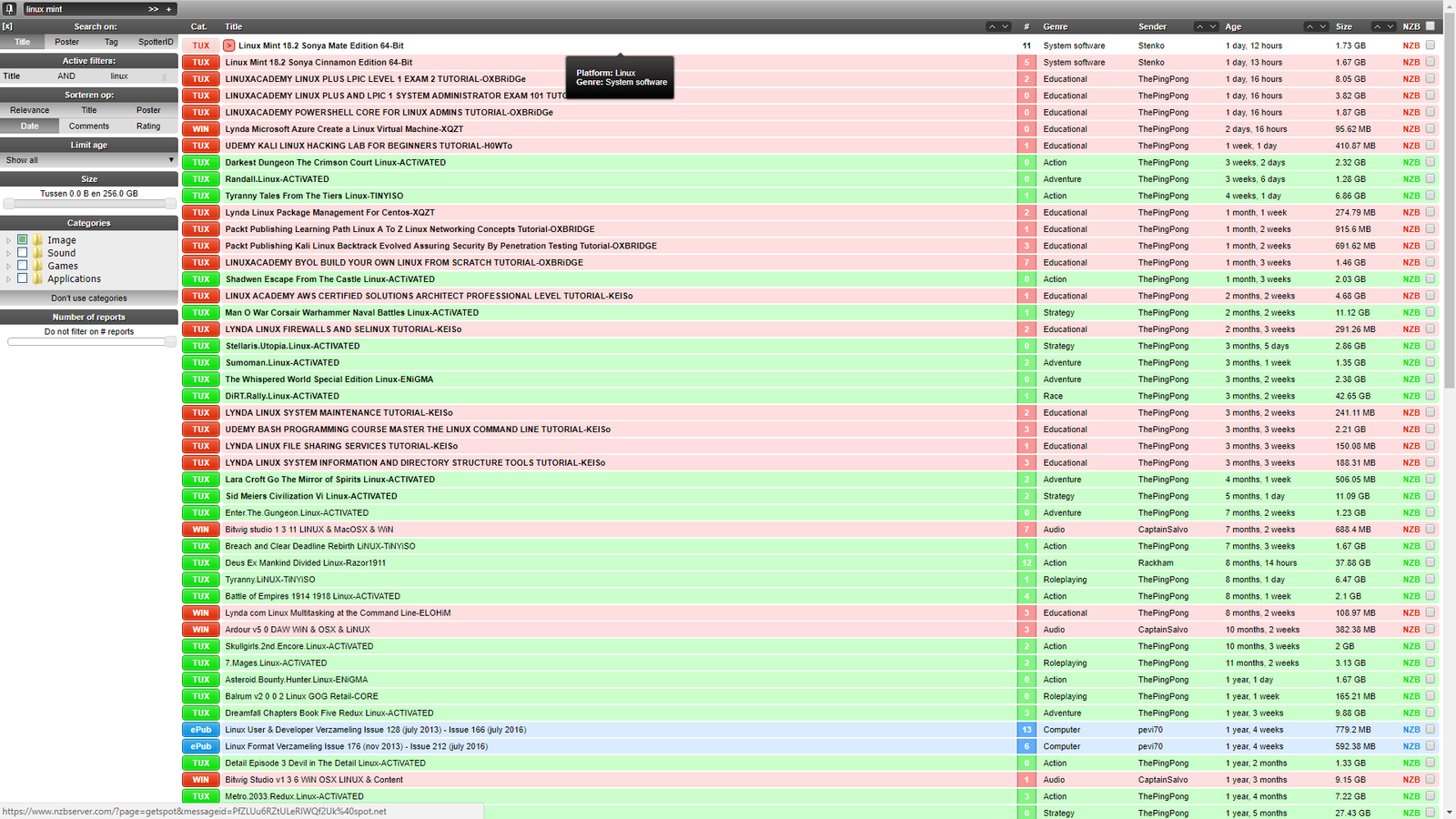1456x819 pixels.
Task: Click the Image category folder icon
Action: 37,239
